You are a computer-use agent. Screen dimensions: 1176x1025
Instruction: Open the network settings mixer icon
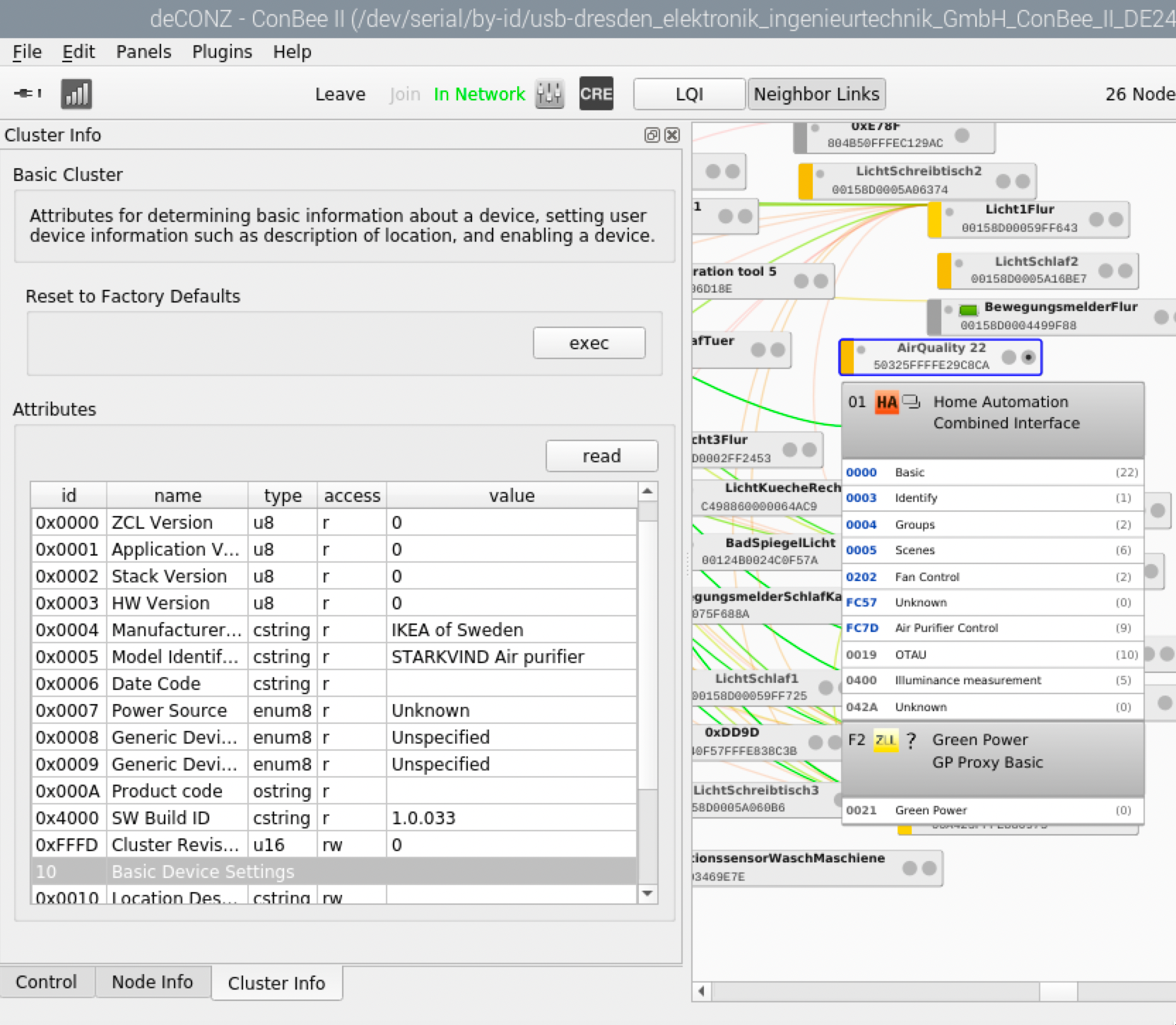549,93
